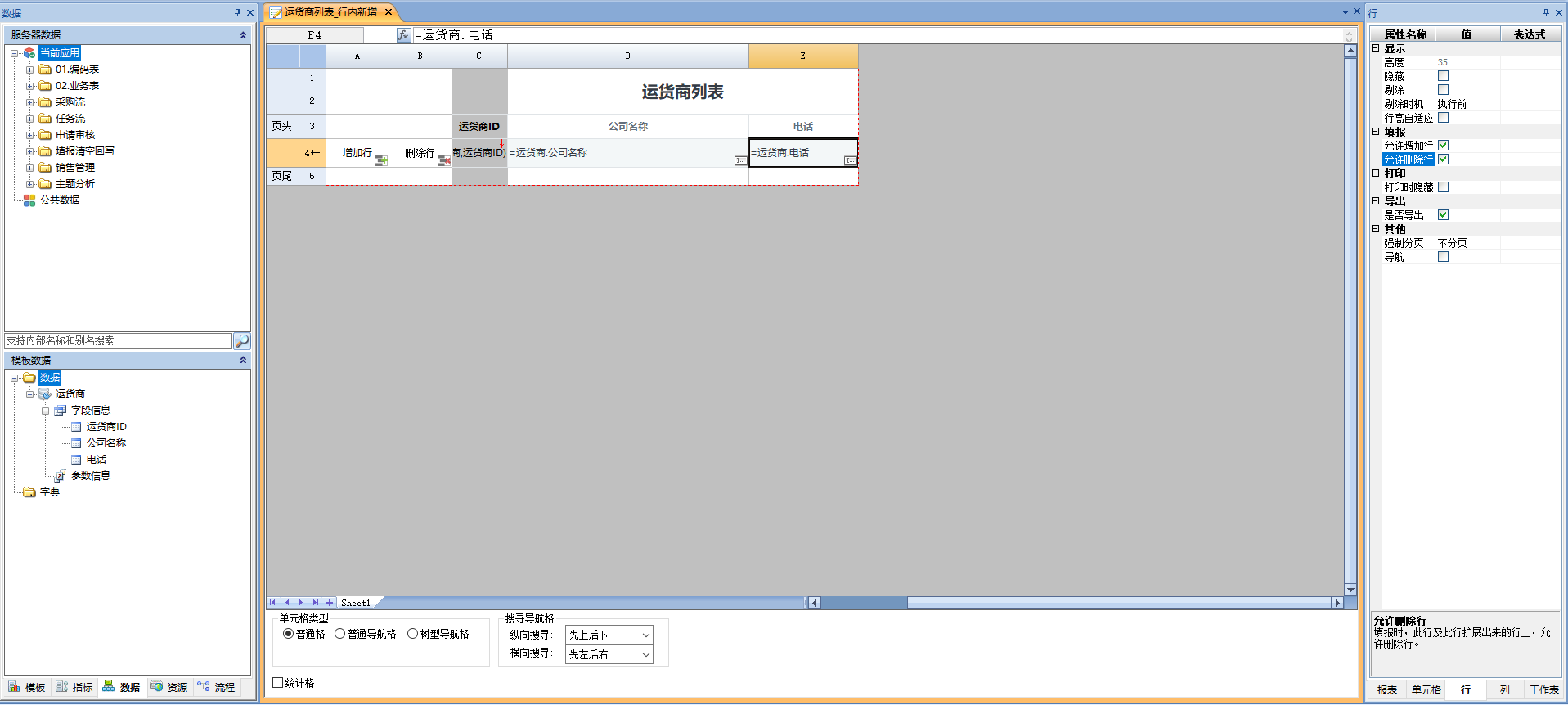Uncheck the 允许删除行 checkbox
The image size is (1568, 705).
pos(1444,159)
